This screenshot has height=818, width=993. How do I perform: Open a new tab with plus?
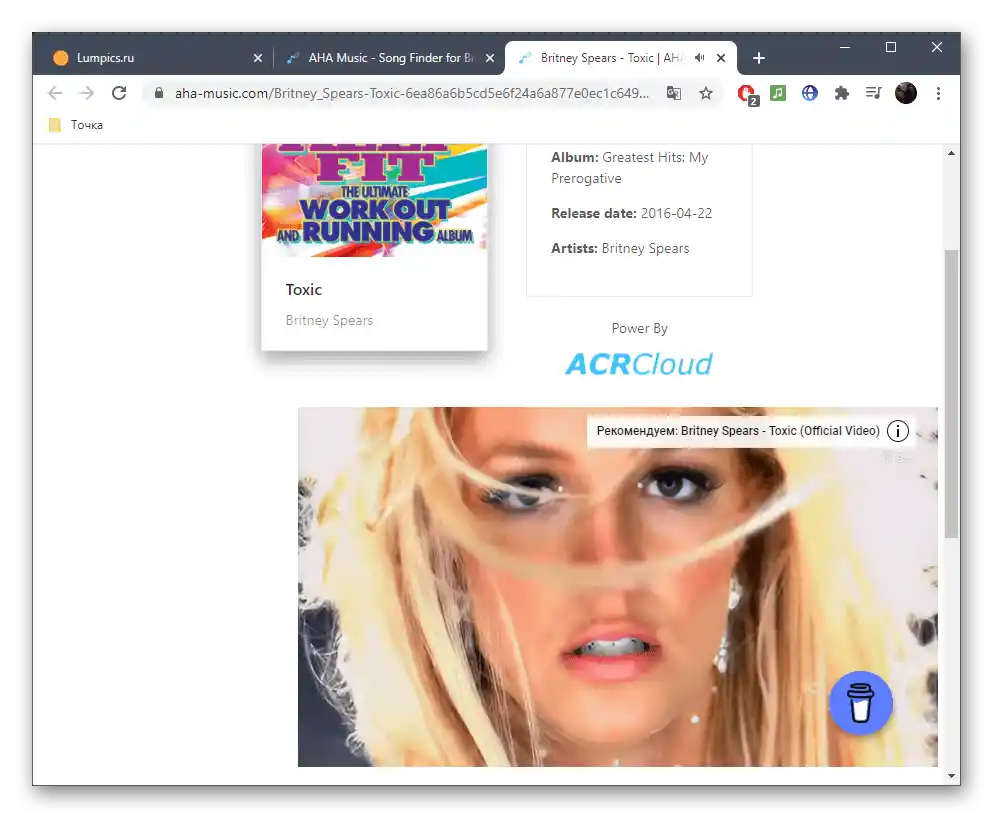click(x=759, y=58)
